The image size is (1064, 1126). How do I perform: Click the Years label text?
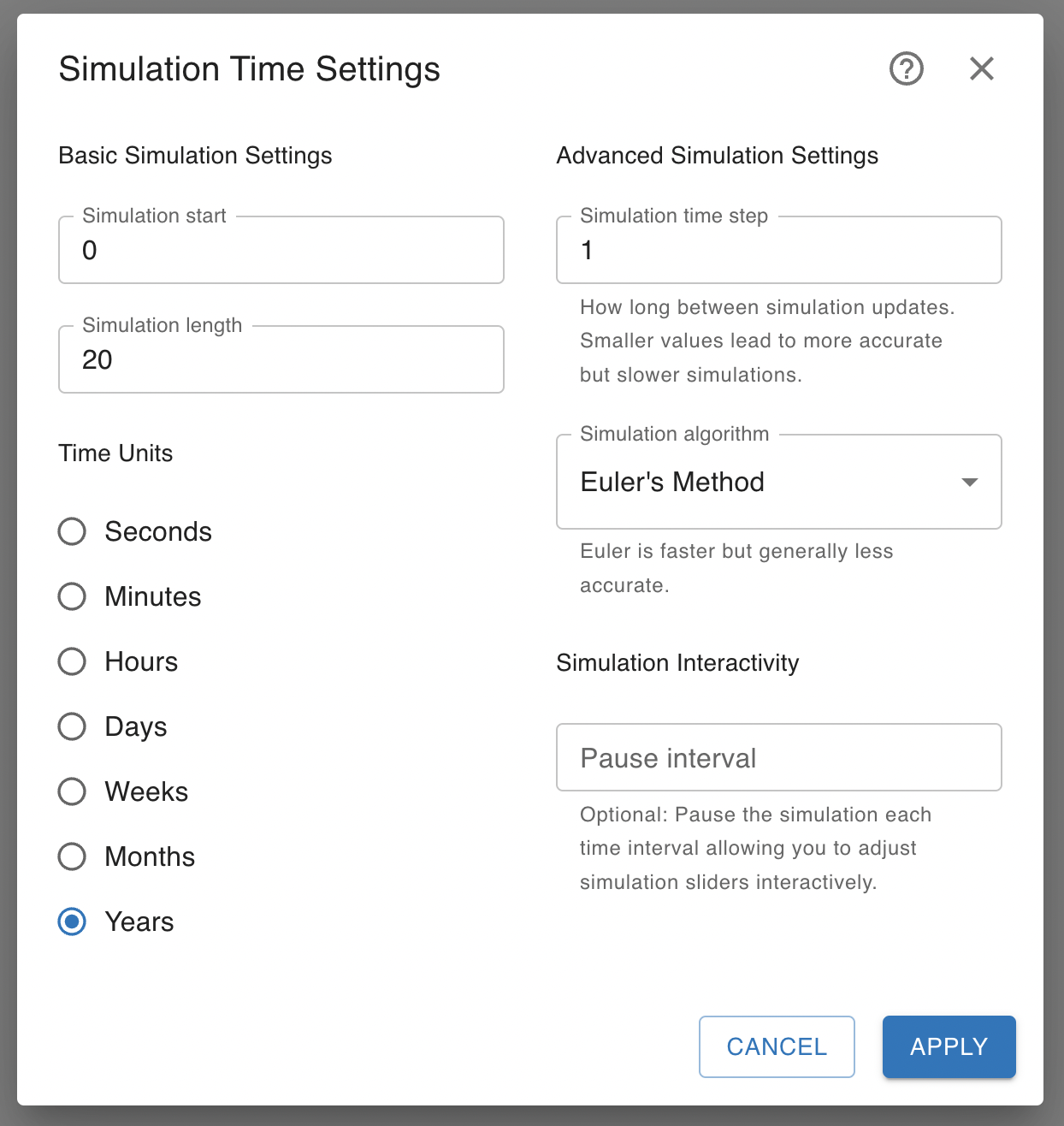139,922
